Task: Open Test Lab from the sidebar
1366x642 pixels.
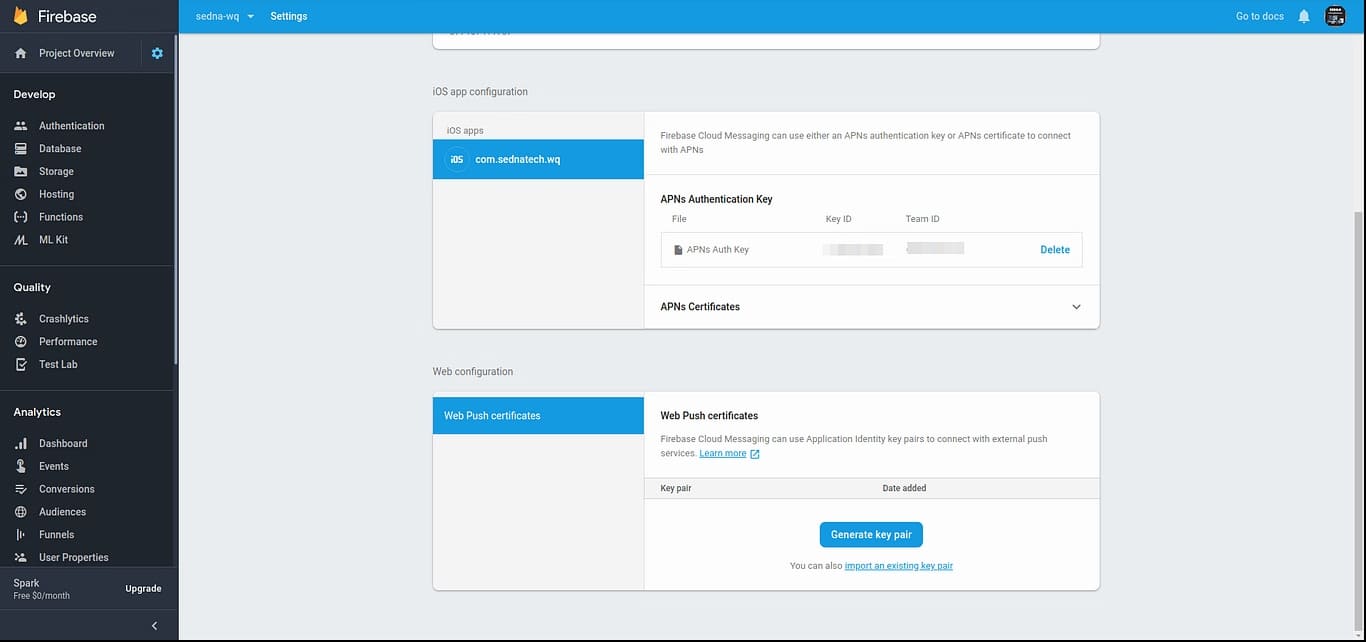Action: 58,364
